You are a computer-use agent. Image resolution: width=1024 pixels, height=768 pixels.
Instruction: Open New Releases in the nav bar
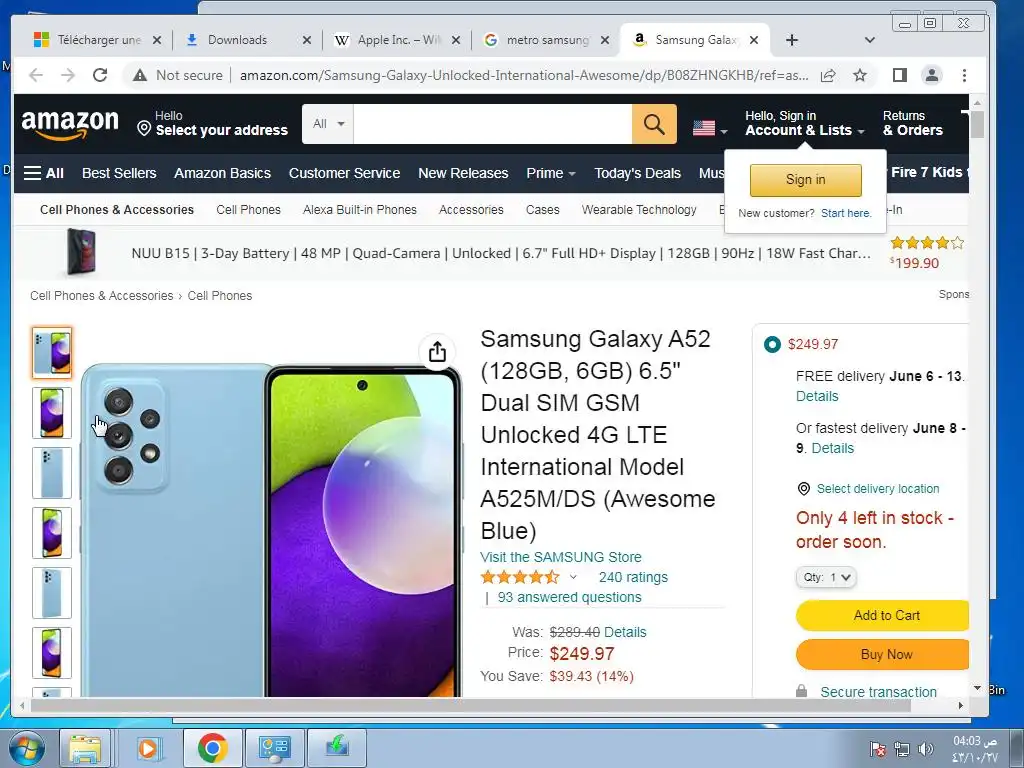click(x=463, y=173)
